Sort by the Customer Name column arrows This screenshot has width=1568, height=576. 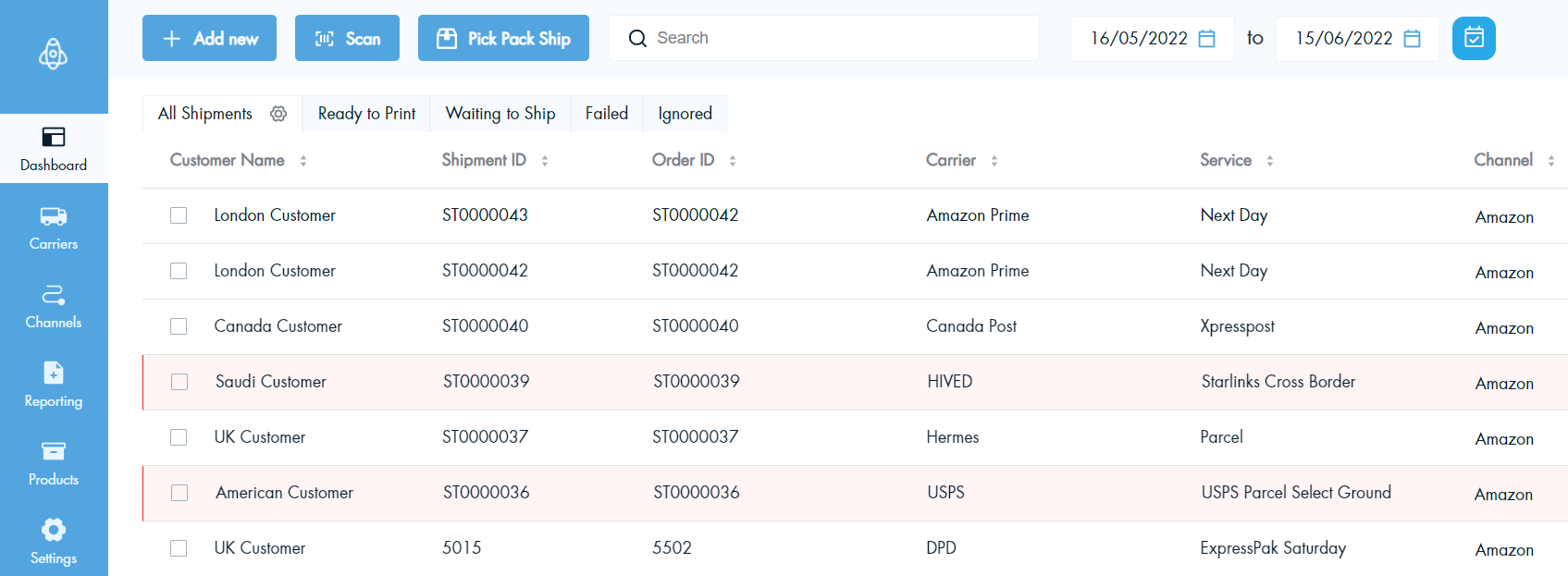click(303, 161)
